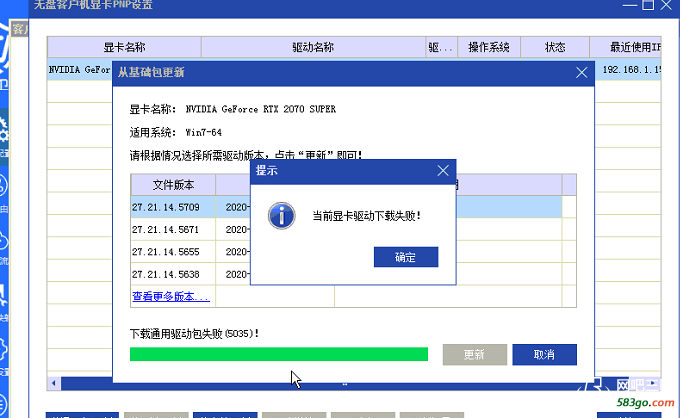Maximize the PNP settings window
The width and height of the screenshot is (680, 418).
(x=648, y=5)
